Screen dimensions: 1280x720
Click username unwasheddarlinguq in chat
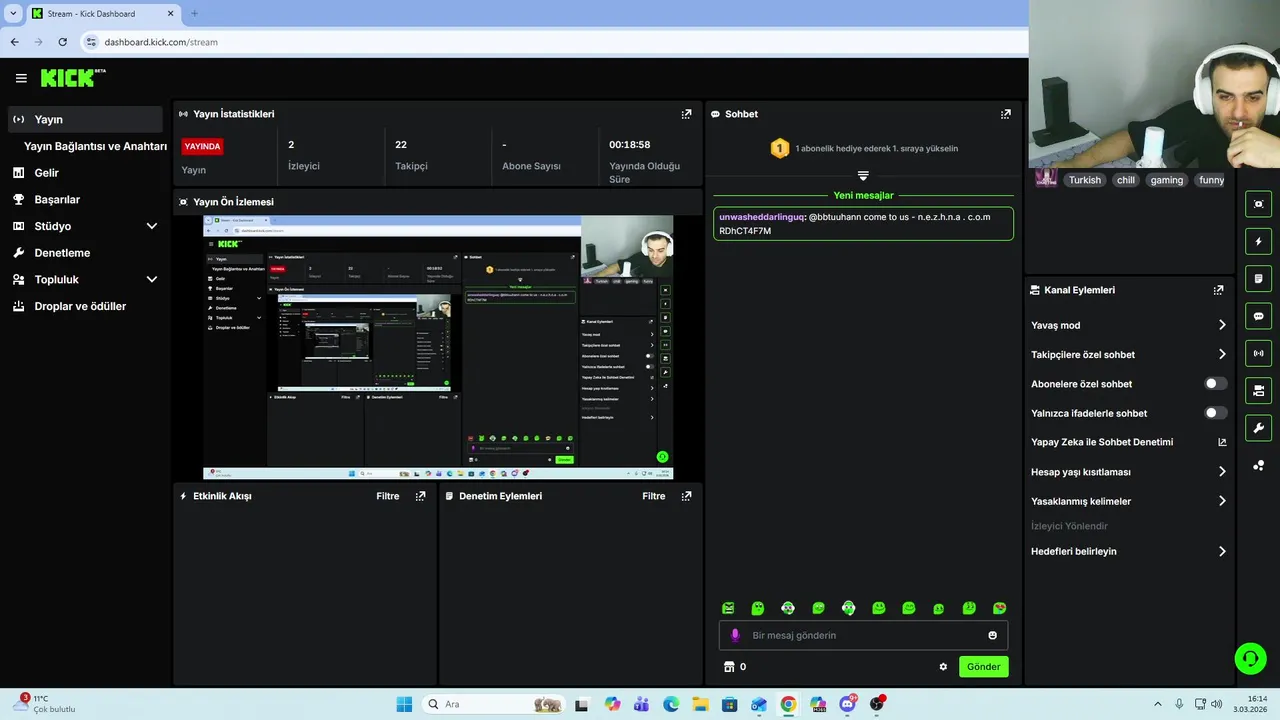tap(762, 217)
